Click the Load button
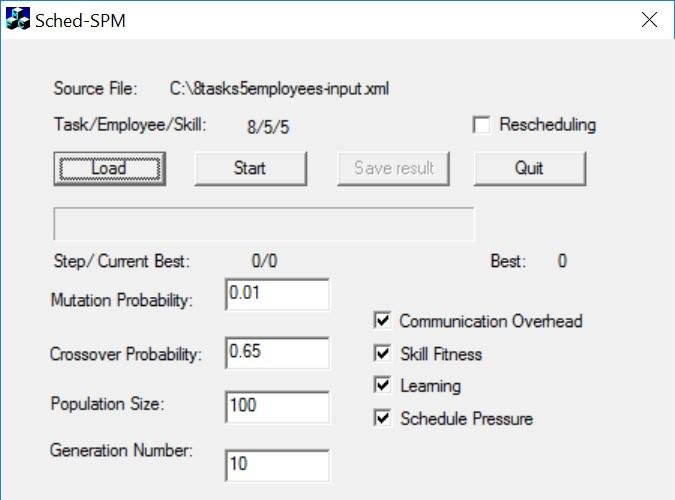This screenshot has height=500, width=675. coord(110,168)
